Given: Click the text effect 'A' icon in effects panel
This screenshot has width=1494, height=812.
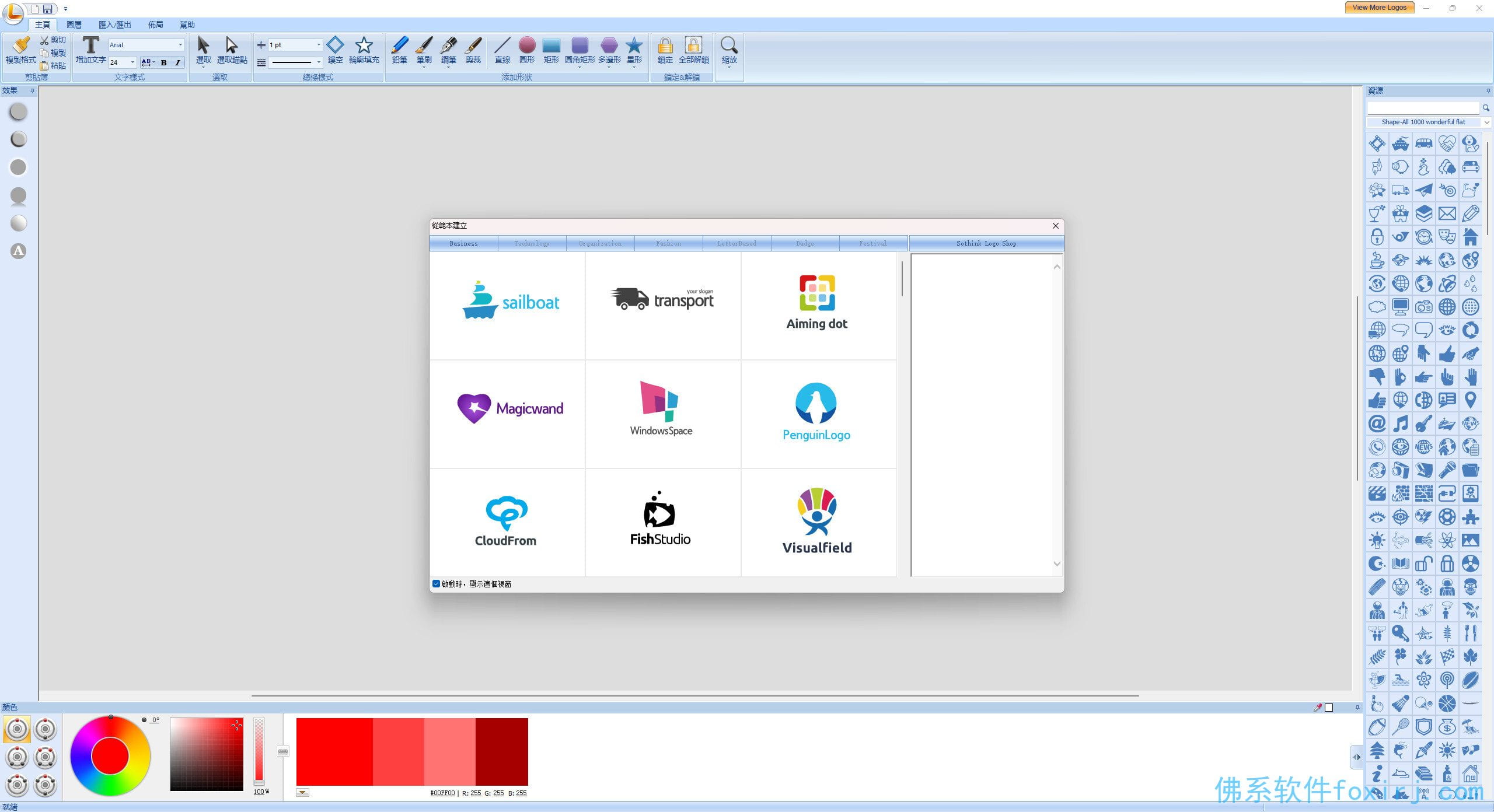Looking at the screenshot, I should tap(19, 251).
